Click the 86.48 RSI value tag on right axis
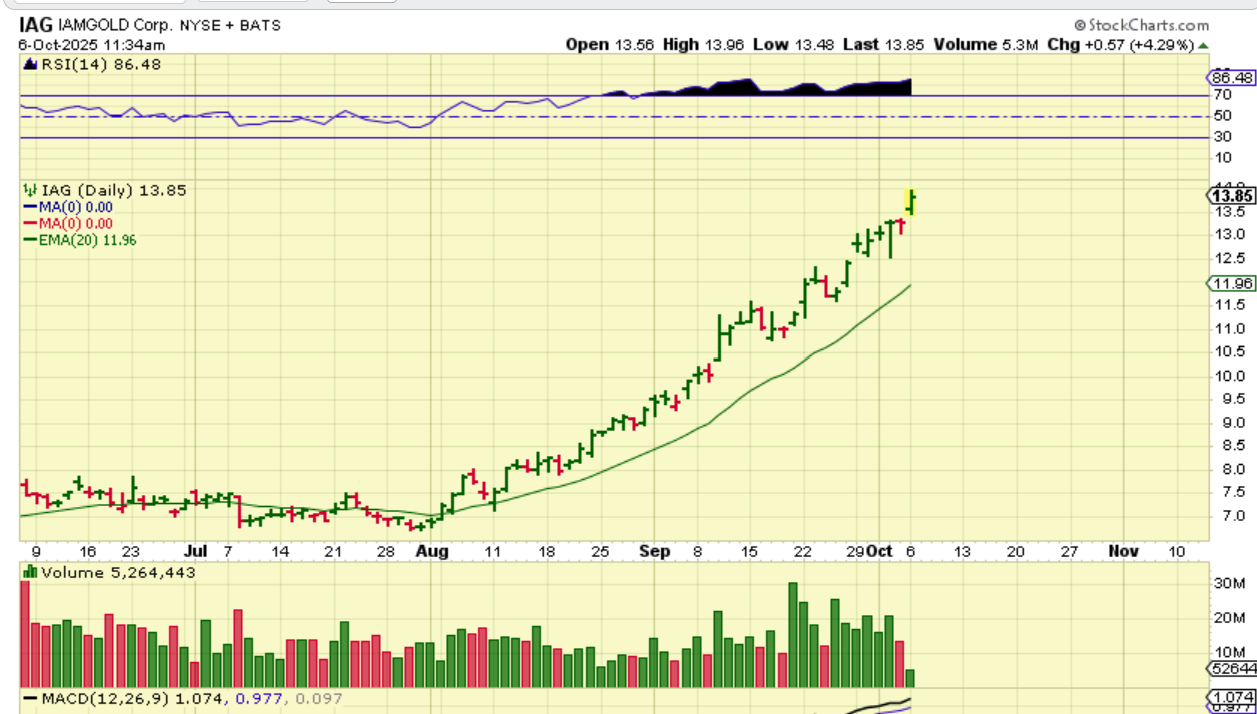Screen dimensions: 1257x714 [x=1231, y=77]
